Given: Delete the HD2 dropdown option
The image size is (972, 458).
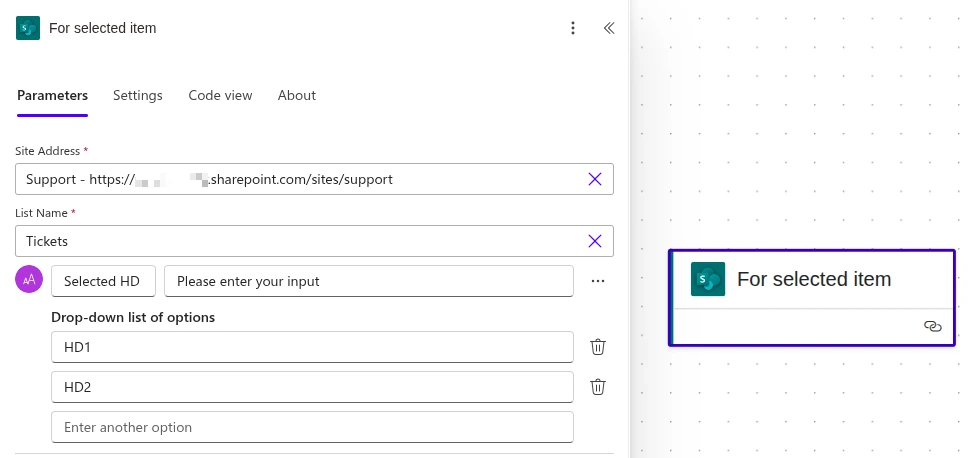Looking at the screenshot, I should click(598, 387).
